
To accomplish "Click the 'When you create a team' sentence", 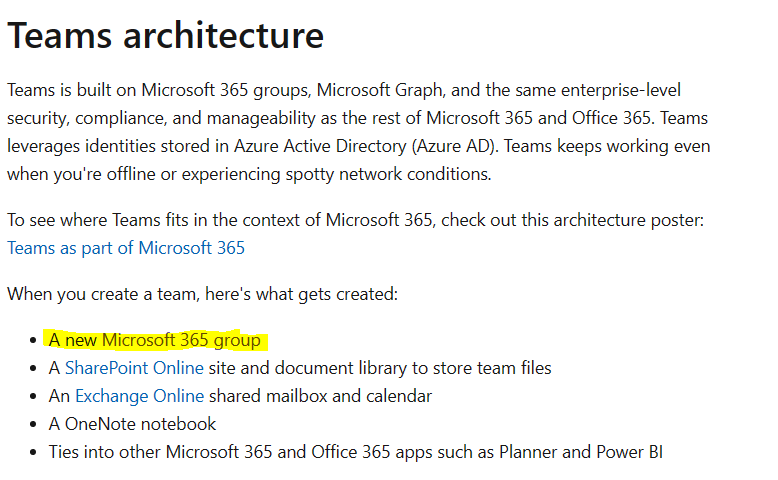I will (x=202, y=294).
